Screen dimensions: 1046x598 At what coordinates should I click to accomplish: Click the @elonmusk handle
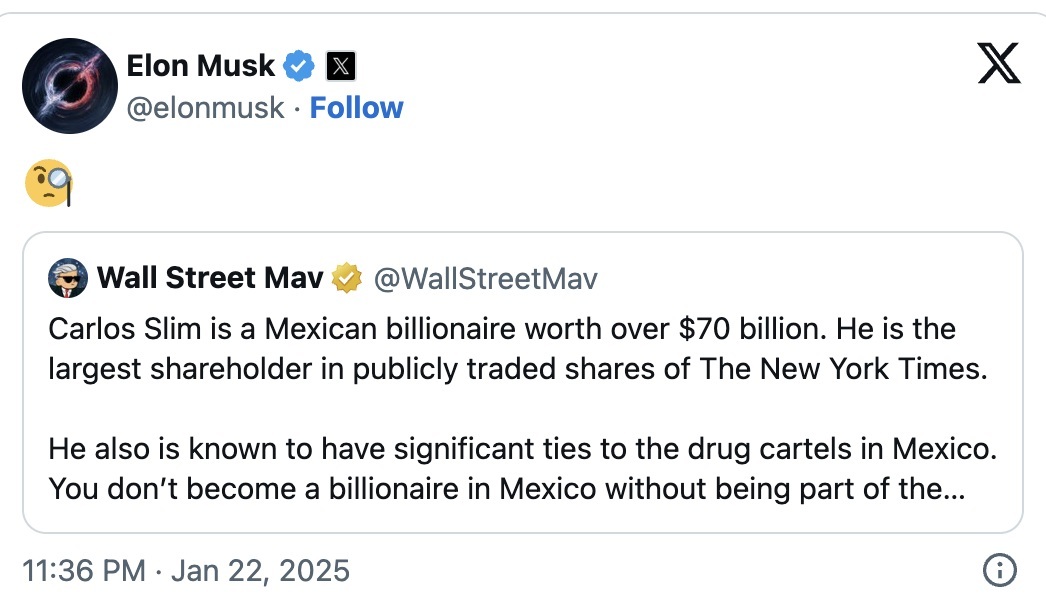[x=205, y=108]
